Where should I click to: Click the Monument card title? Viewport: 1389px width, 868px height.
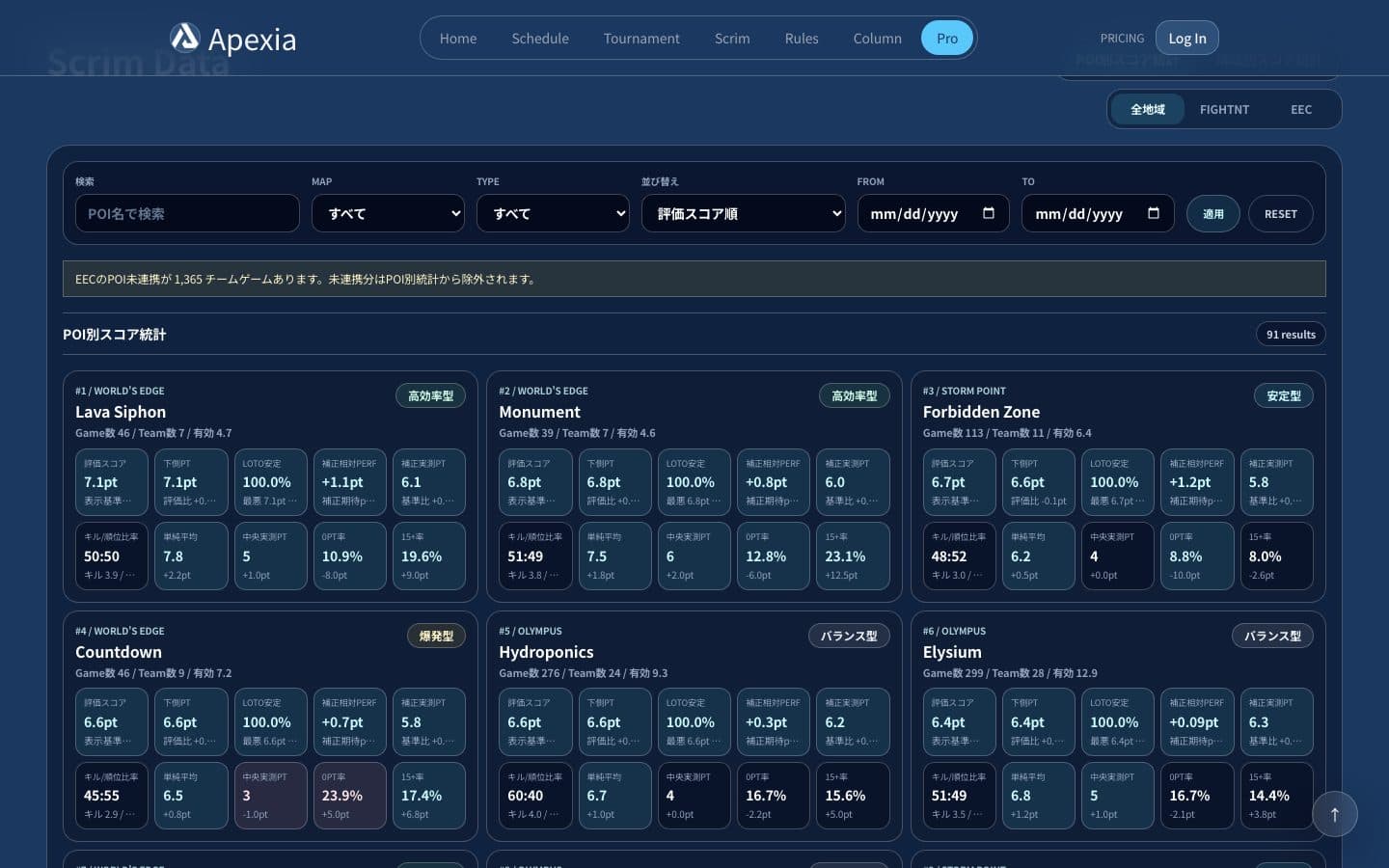tap(539, 412)
